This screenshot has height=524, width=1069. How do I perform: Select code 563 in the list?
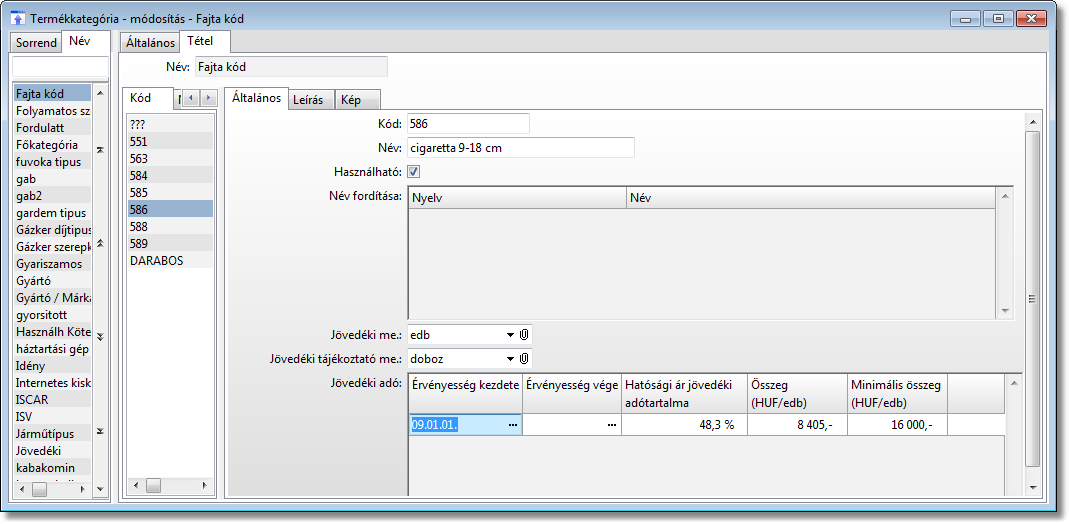click(170, 159)
